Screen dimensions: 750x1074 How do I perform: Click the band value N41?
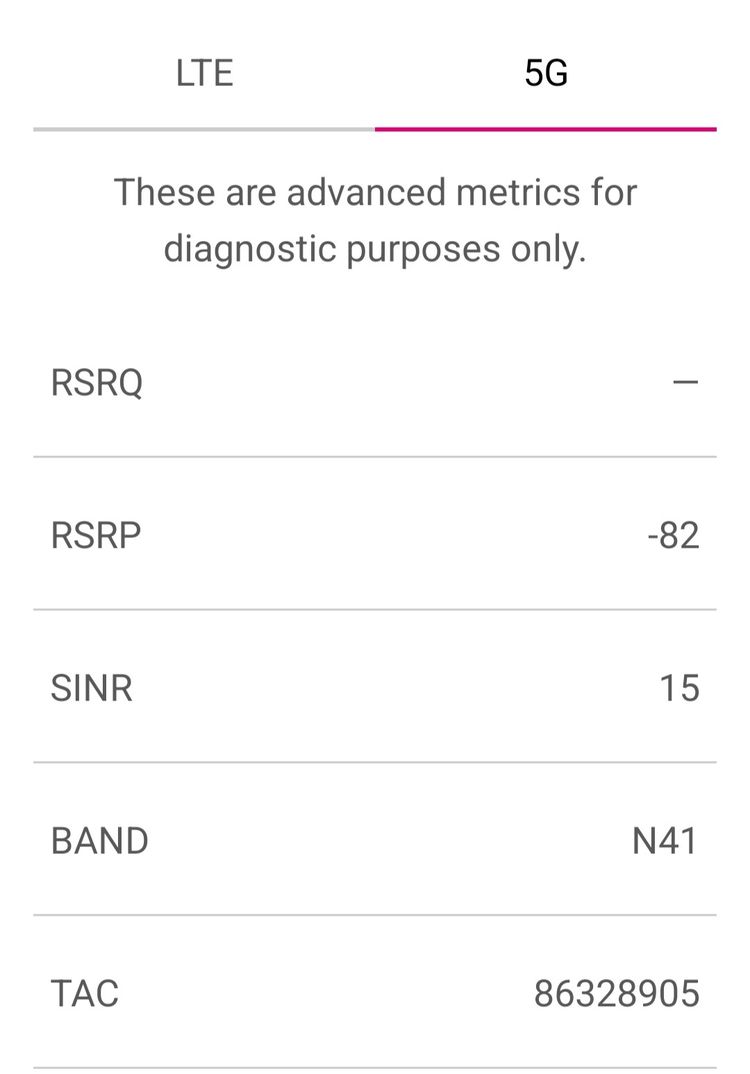click(664, 840)
